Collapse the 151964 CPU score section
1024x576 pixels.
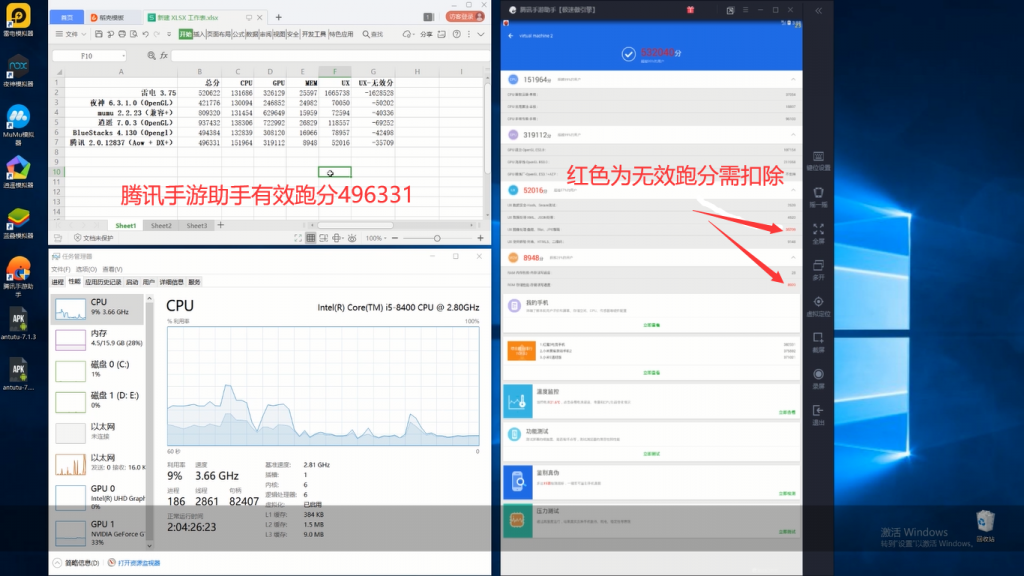pyautogui.click(x=793, y=80)
